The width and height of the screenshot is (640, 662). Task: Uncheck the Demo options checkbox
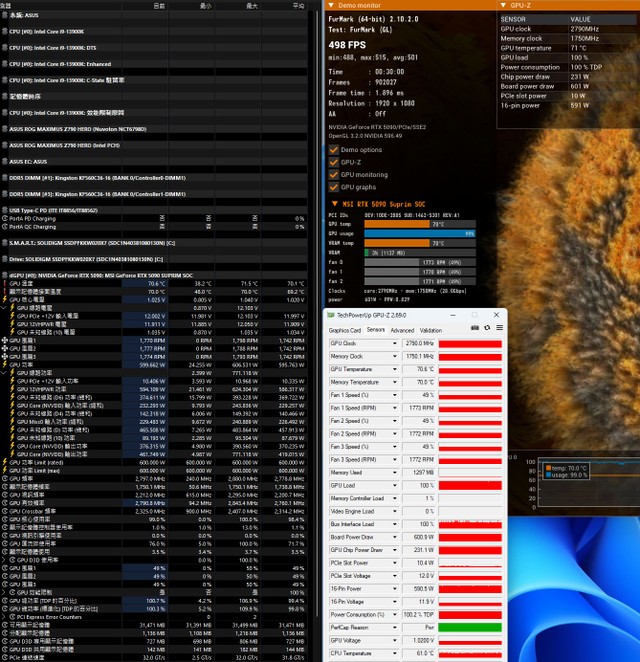click(x=334, y=150)
